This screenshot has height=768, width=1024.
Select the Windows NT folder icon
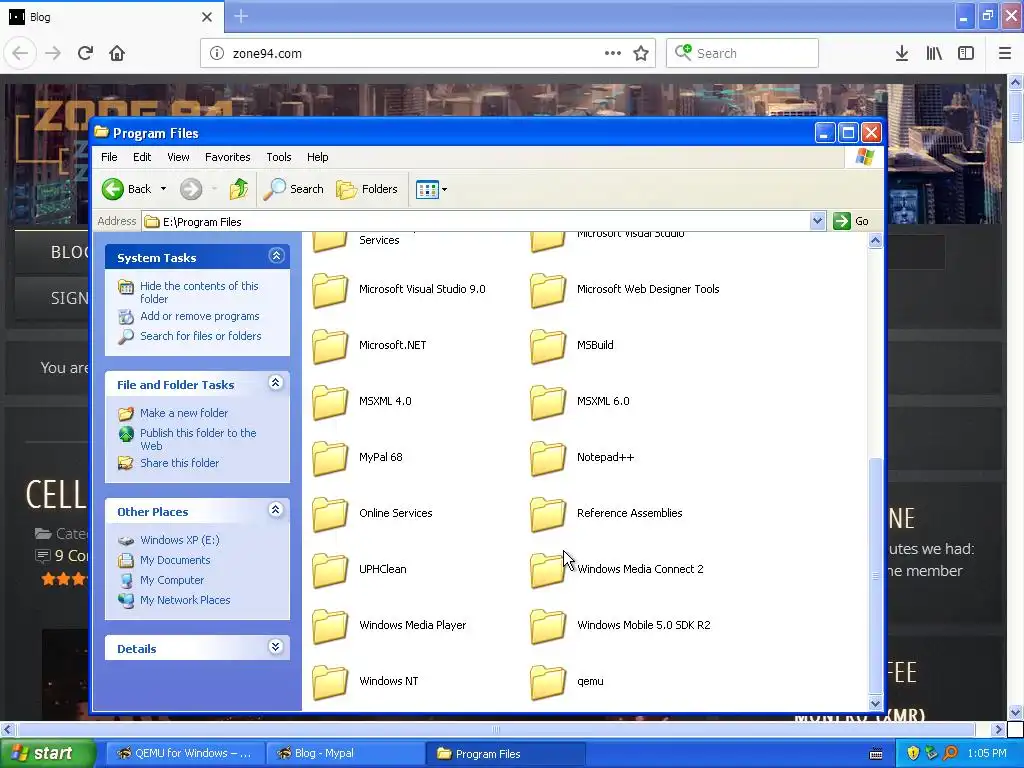(330, 682)
